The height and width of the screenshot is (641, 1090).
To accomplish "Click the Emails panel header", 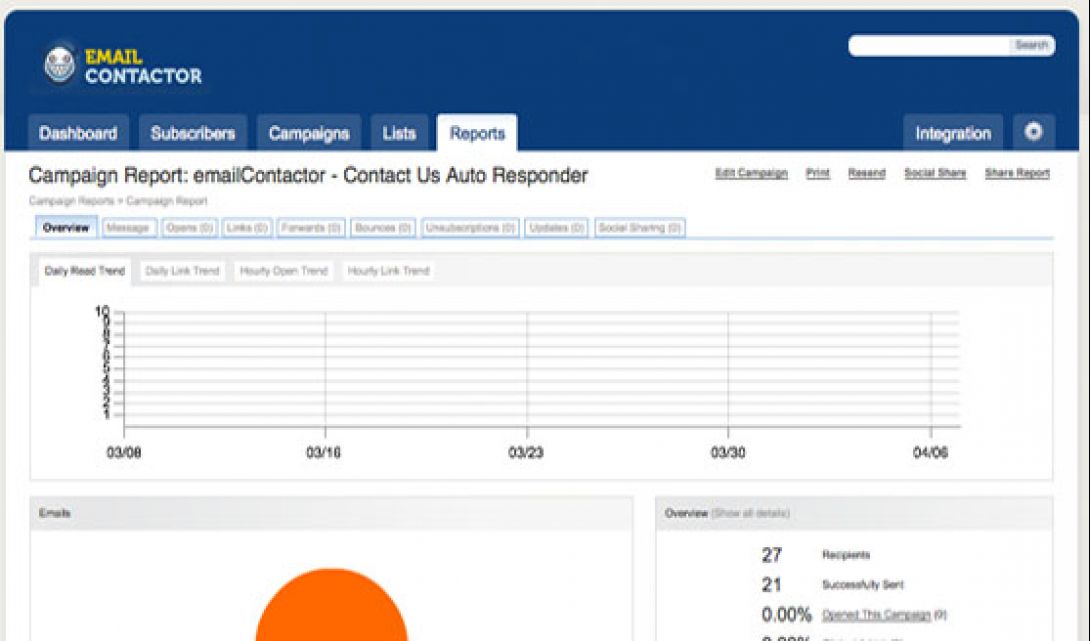I will click(x=332, y=513).
